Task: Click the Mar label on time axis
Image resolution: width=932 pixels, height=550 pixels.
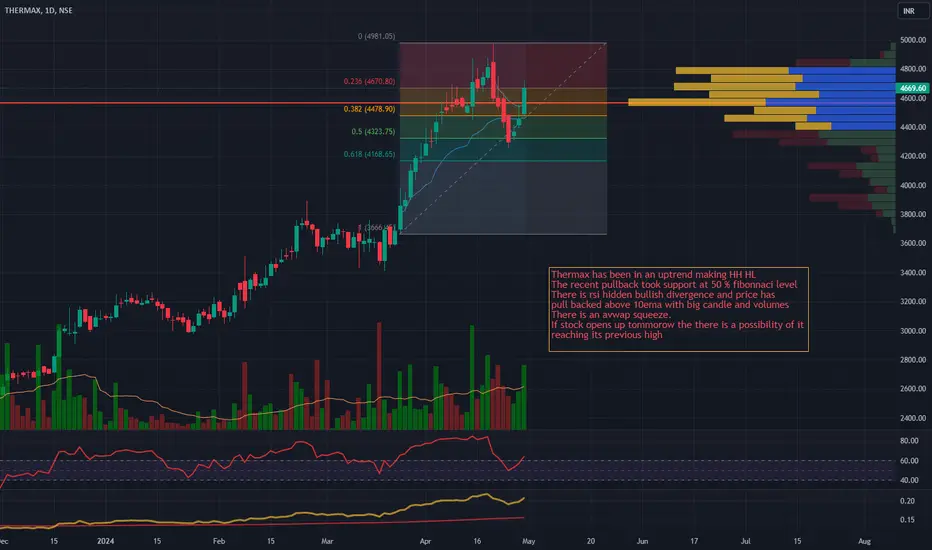Action: 327,541
